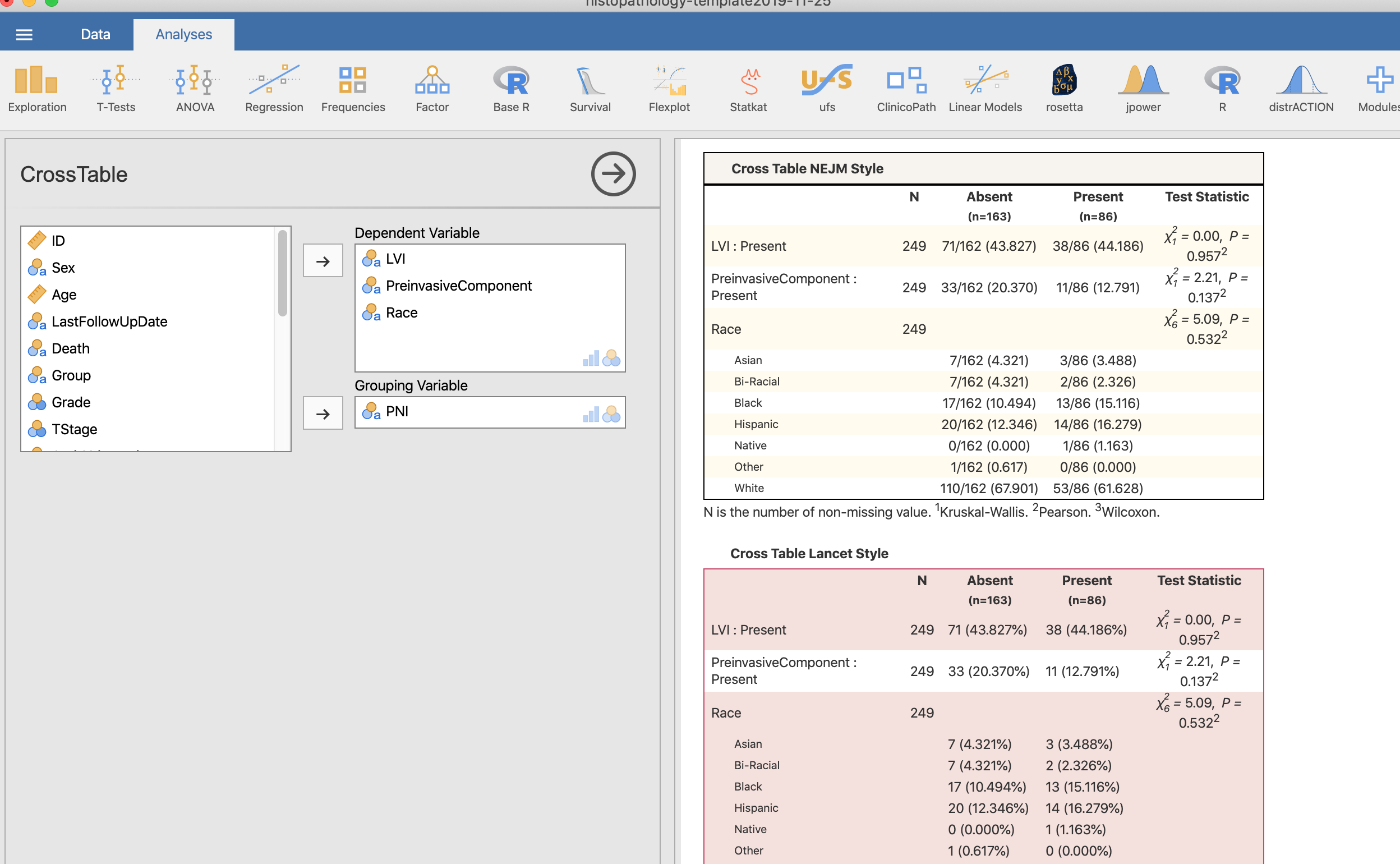The image size is (1400, 864).
Task: Click arrow button to assign Grouping Variable
Action: [x=323, y=413]
